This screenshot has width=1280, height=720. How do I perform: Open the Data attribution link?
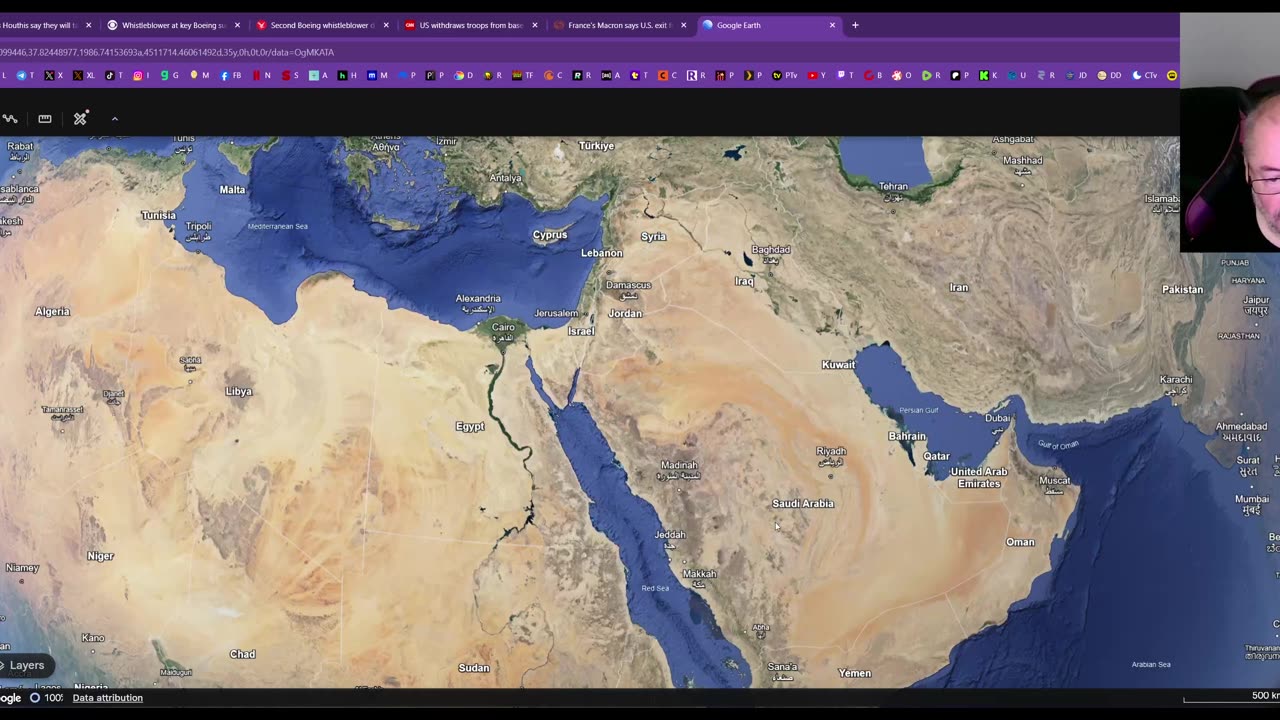pos(107,698)
